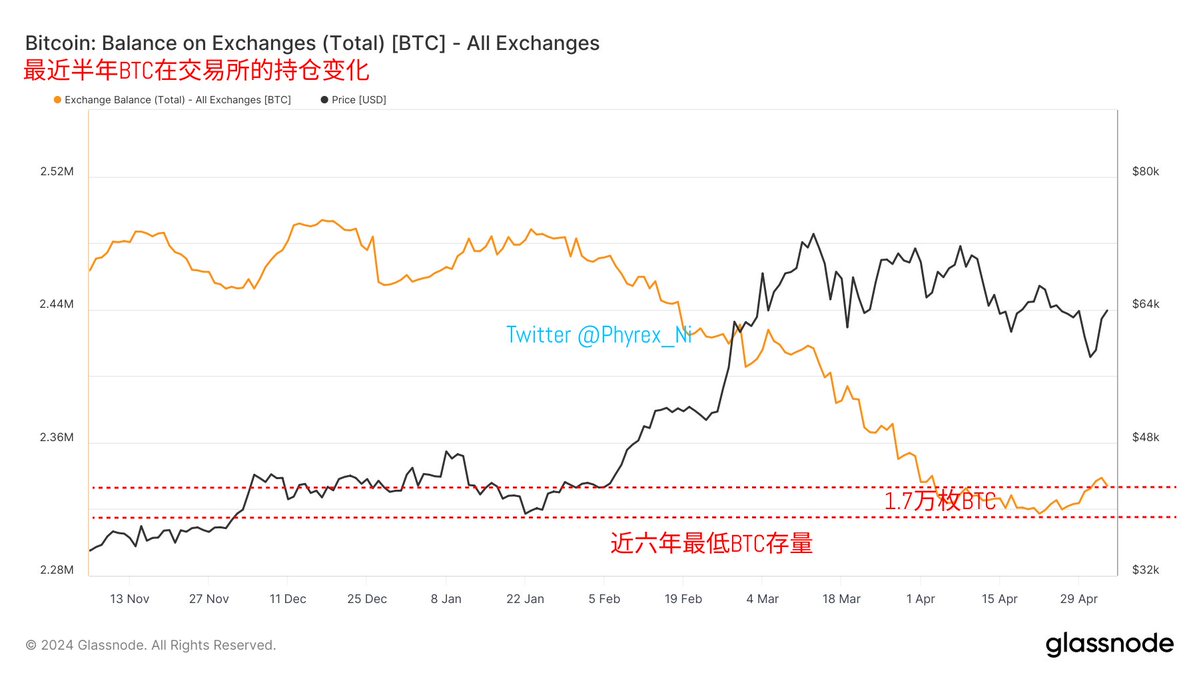The width and height of the screenshot is (1199, 675).
Task: Click the 1.7万枚BTC annotation
Action: click(940, 502)
